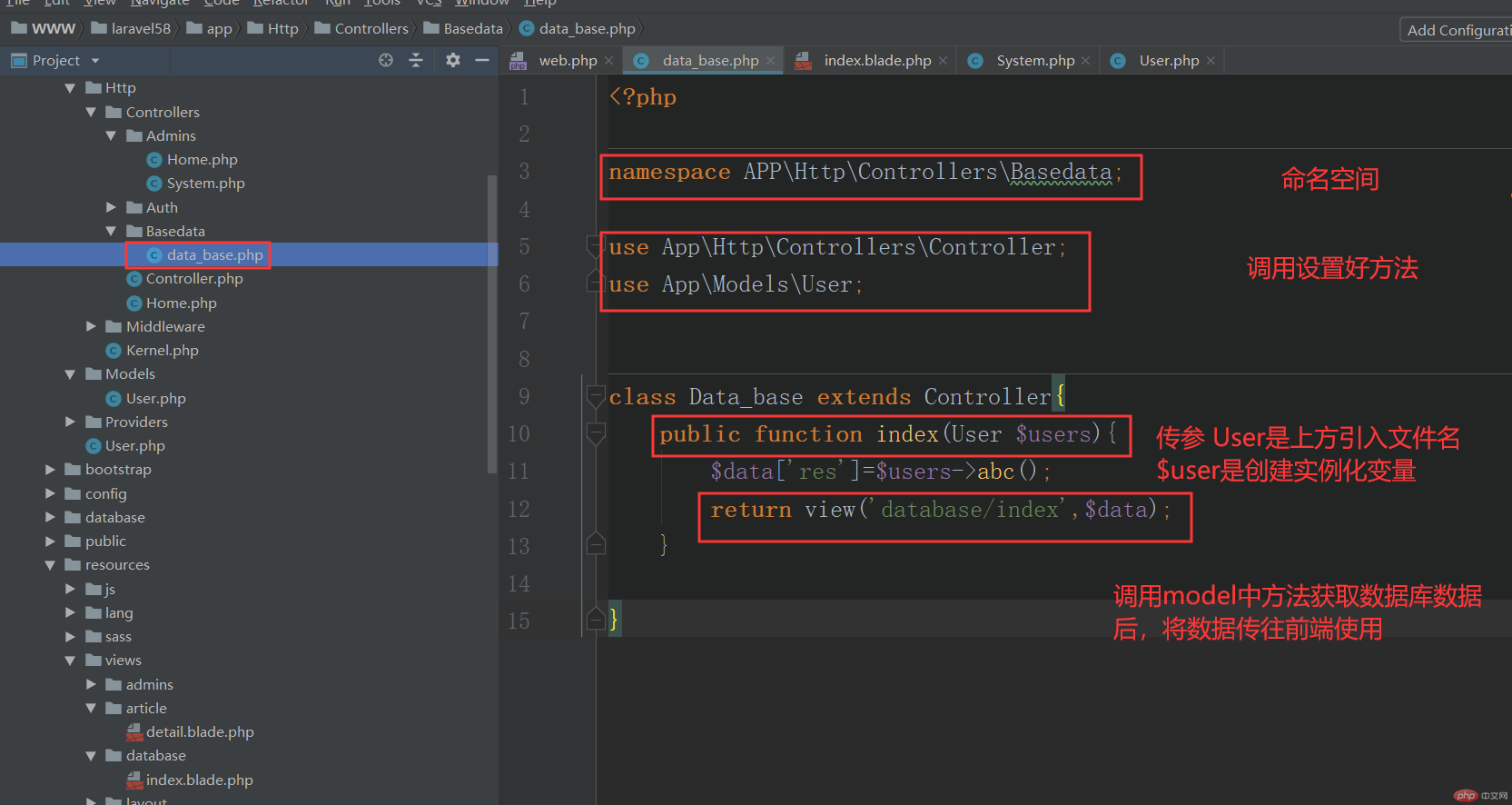Open the Tools menu
Image resolution: width=1512 pixels, height=805 pixels.
(x=382, y=3)
